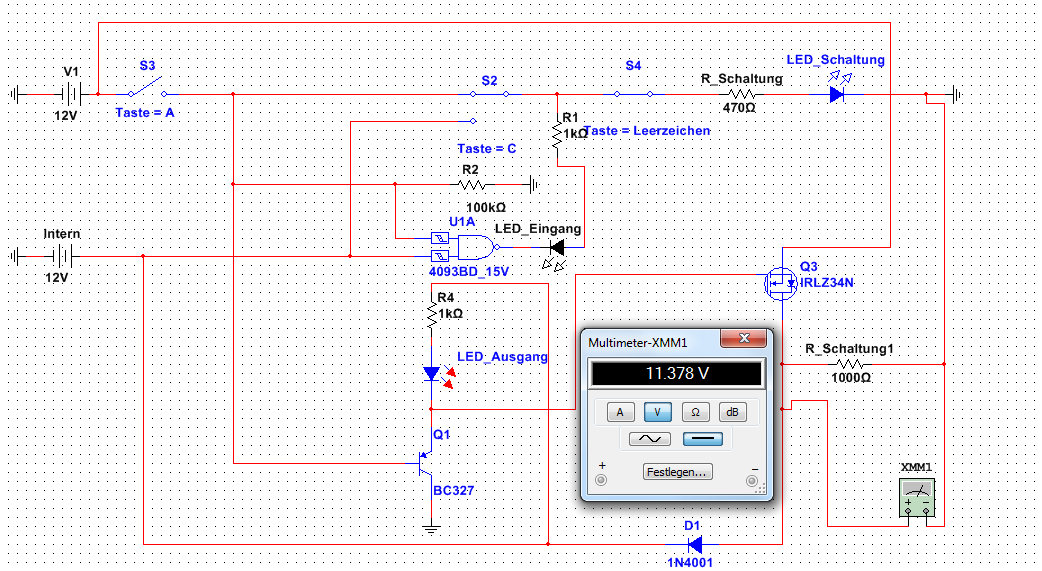
Task: Select the U1A NAND gate symbol
Action: click(x=465, y=247)
